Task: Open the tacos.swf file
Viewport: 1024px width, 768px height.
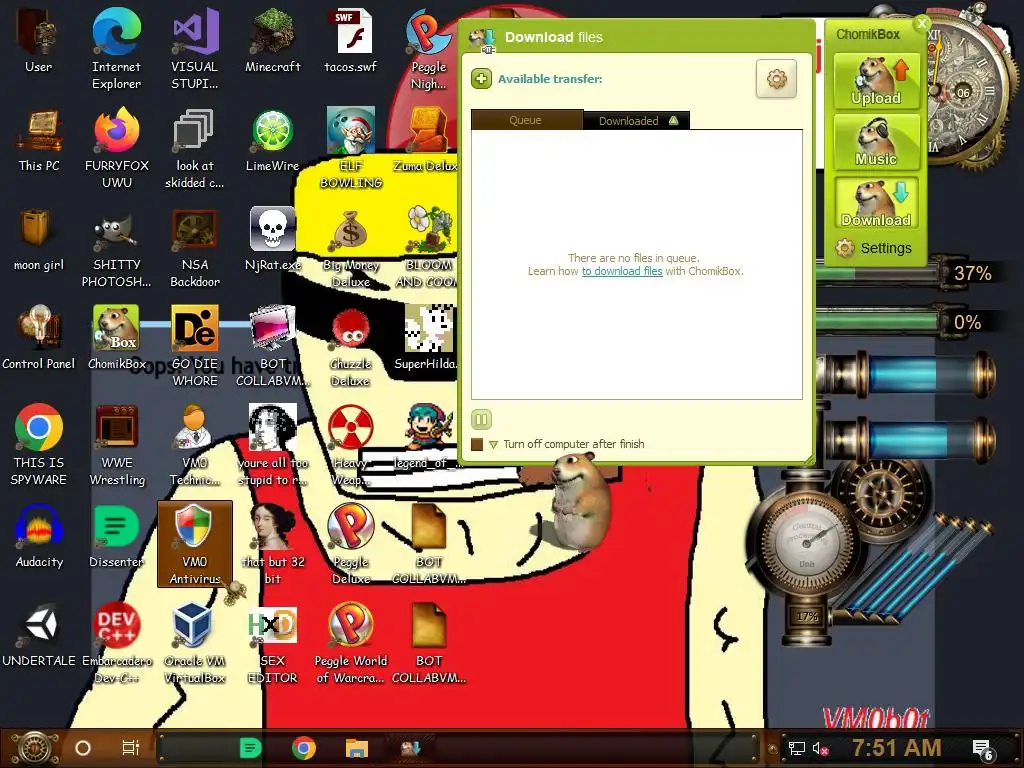Action: tap(351, 40)
